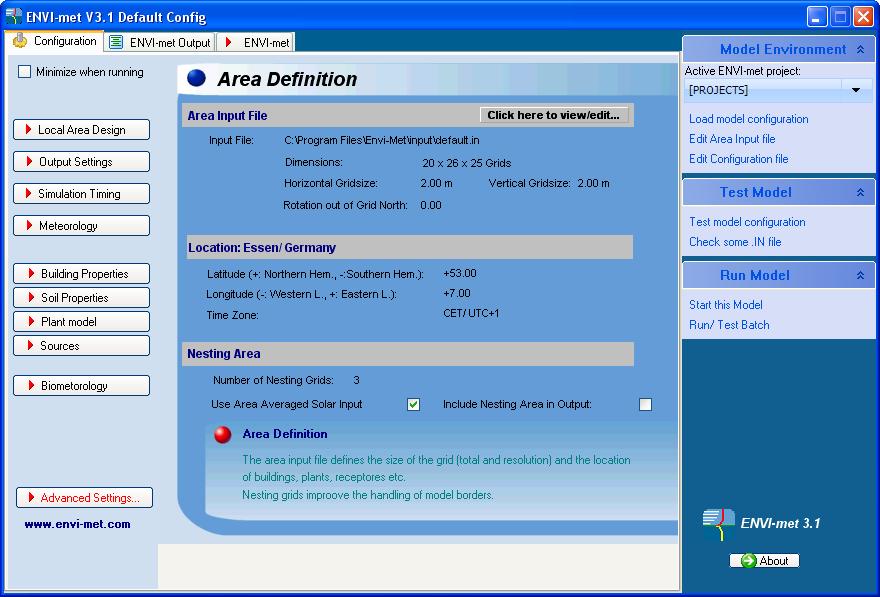Click the ENVI-met 3.1 logo icon

coord(718,523)
